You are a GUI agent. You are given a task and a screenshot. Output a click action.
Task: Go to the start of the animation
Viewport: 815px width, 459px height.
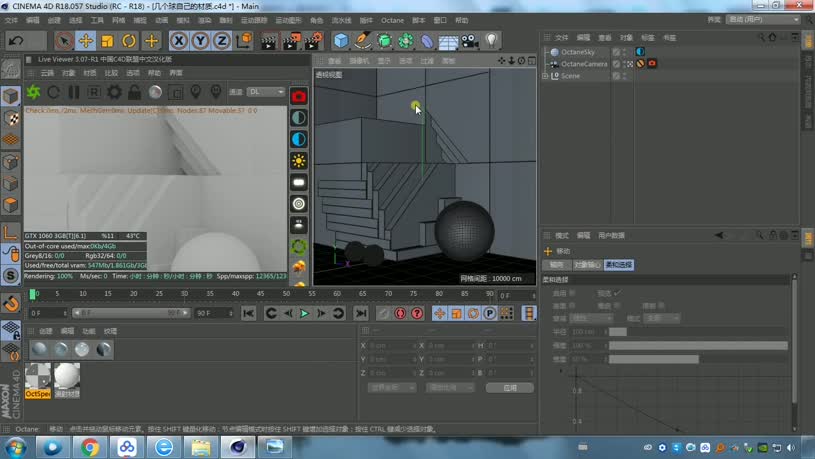(248, 313)
